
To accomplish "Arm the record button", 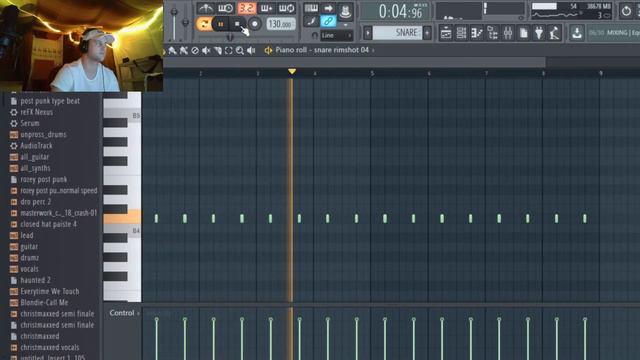I will [x=255, y=24].
